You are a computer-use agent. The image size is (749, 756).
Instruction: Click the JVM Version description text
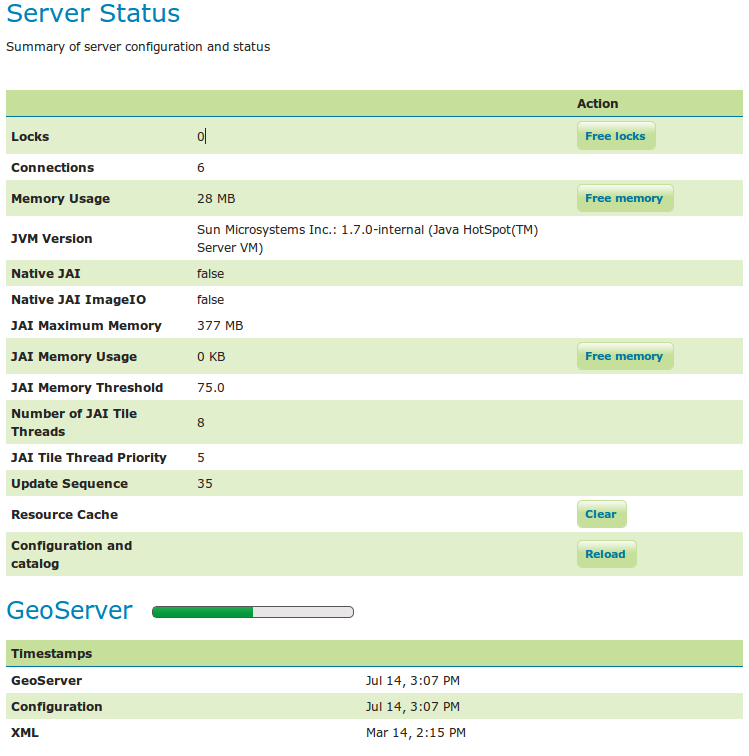367,238
